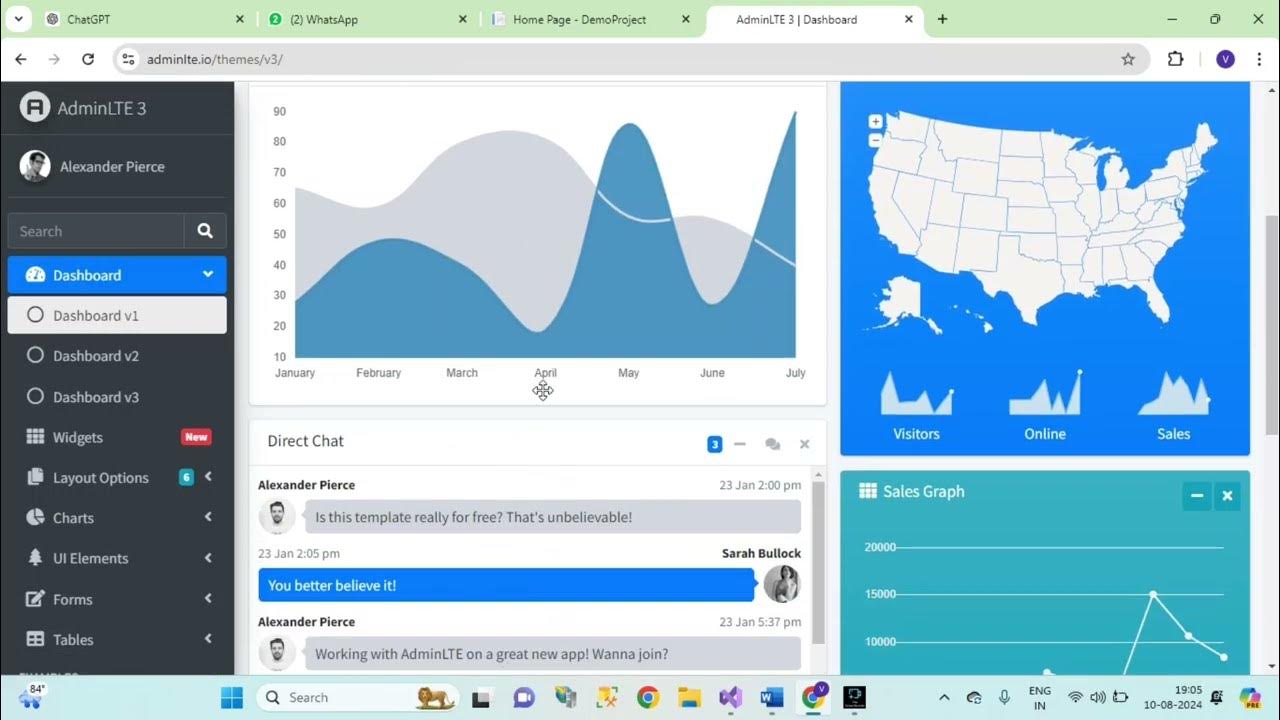
Task: Click the Dashboard speedometer icon
Action: tap(35, 275)
